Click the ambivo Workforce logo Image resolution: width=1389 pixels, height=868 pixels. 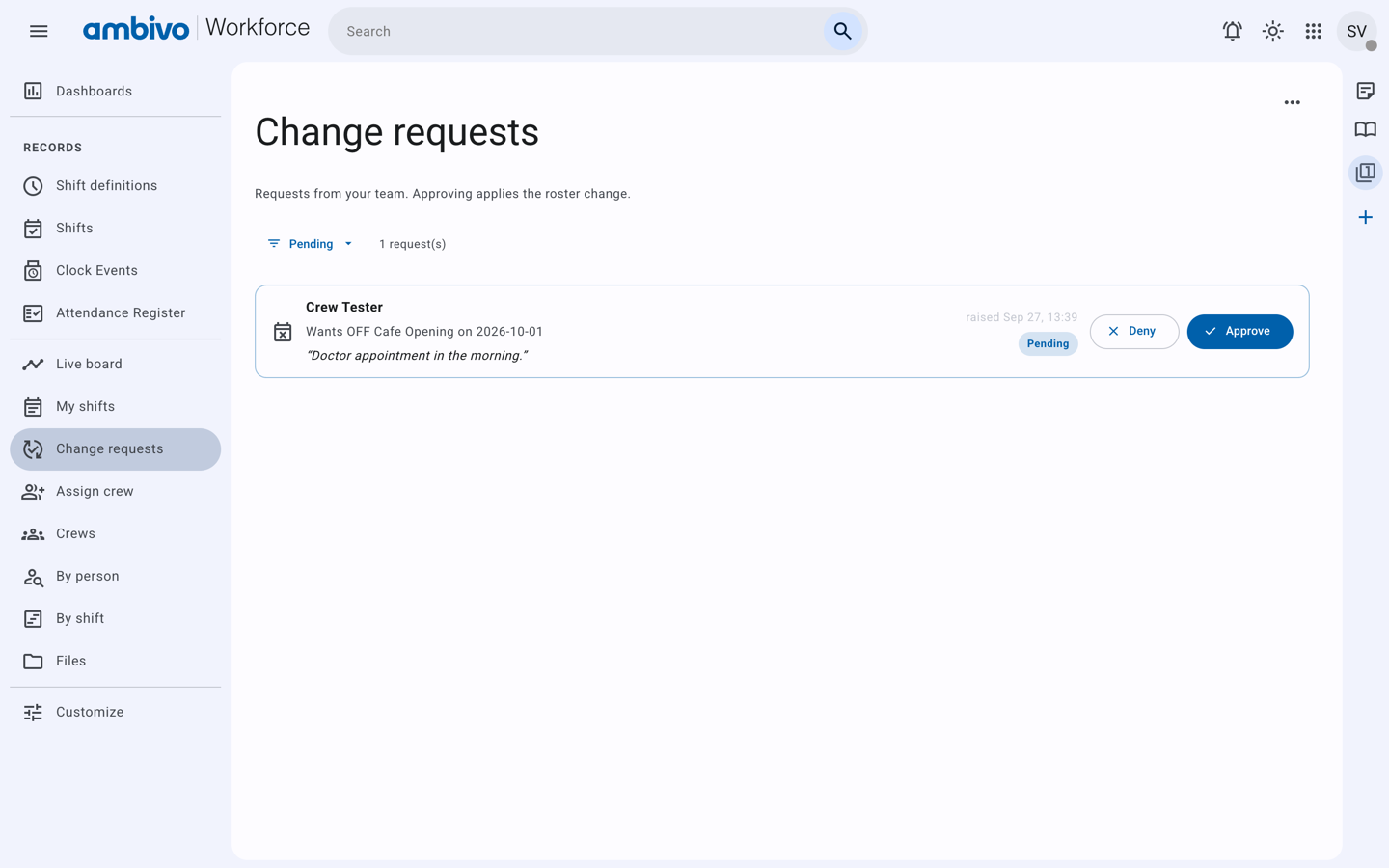click(196, 29)
